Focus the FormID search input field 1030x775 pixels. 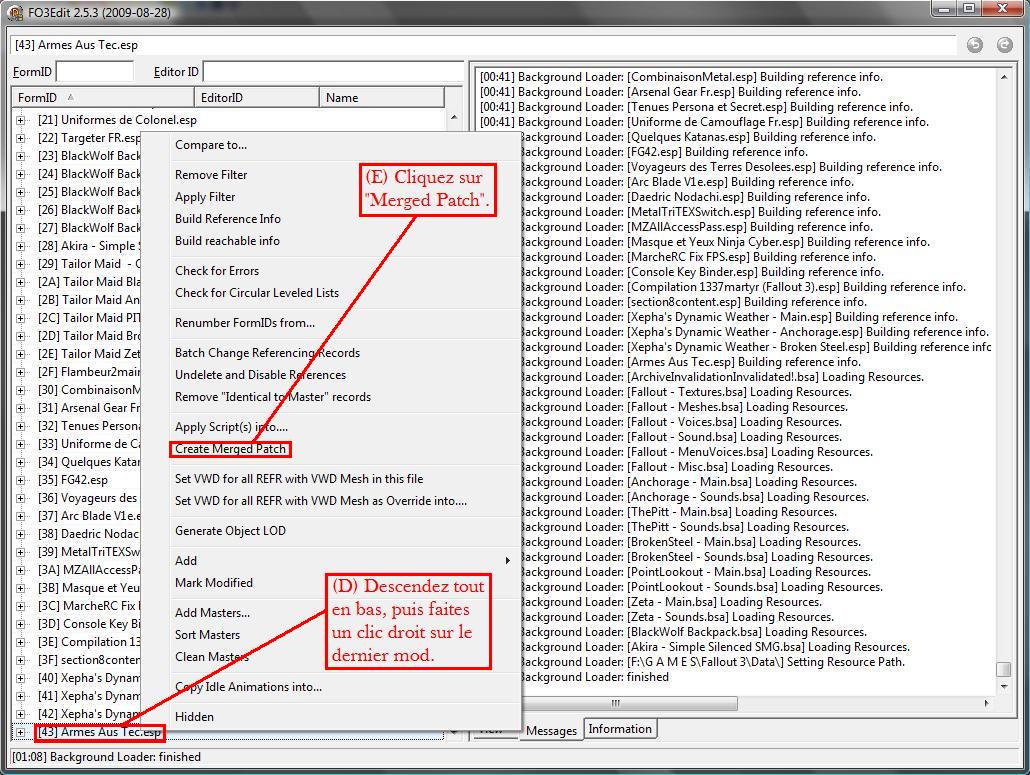[x=95, y=72]
